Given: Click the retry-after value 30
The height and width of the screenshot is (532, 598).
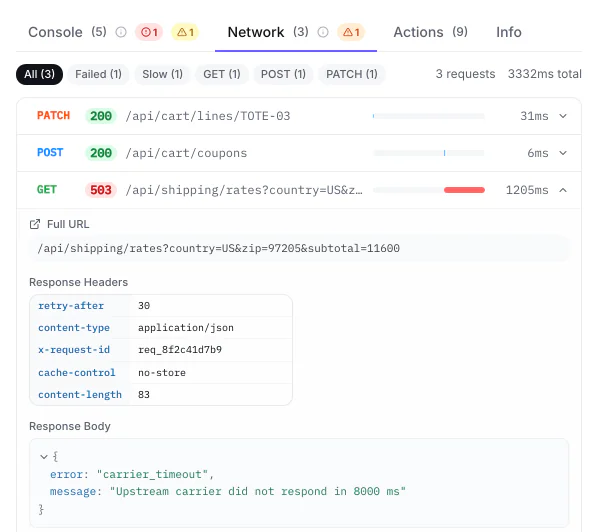Looking at the screenshot, I should [144, 306].
